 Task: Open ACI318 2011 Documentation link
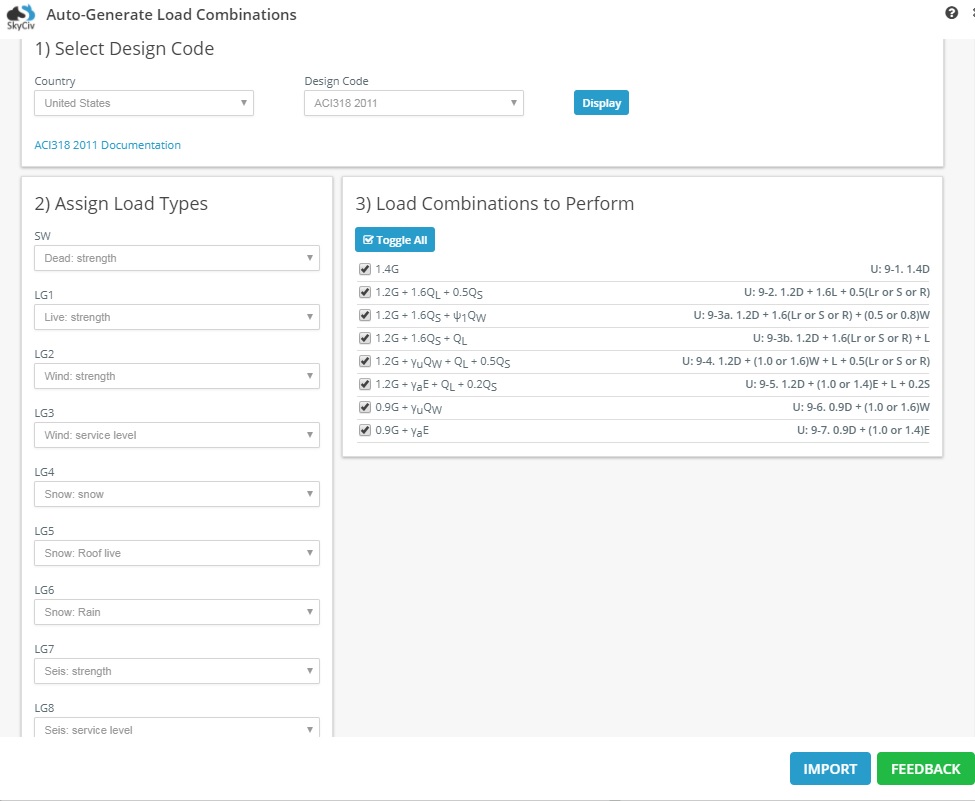tap(108, 145)
